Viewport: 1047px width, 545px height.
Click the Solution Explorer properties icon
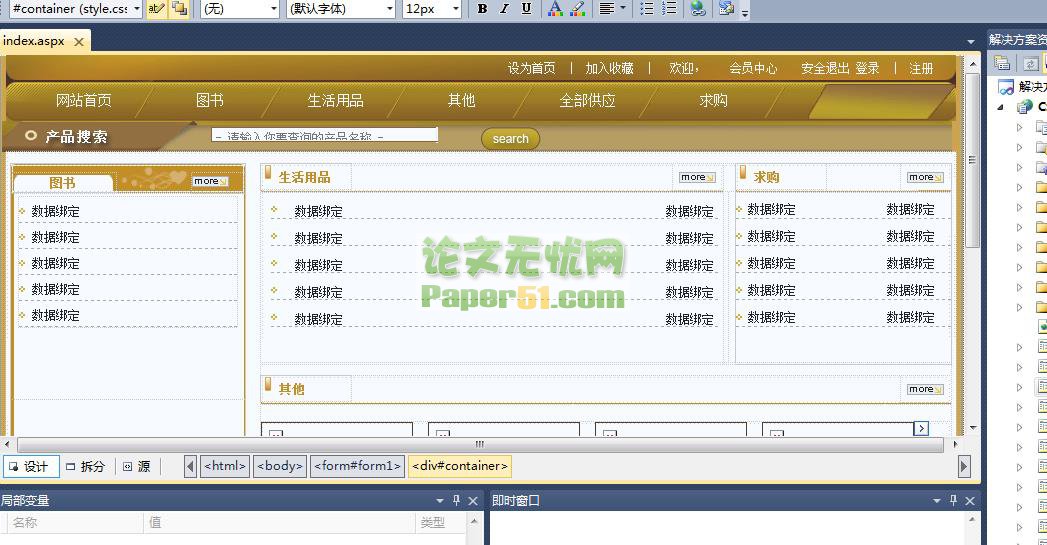pos(1002,63)
